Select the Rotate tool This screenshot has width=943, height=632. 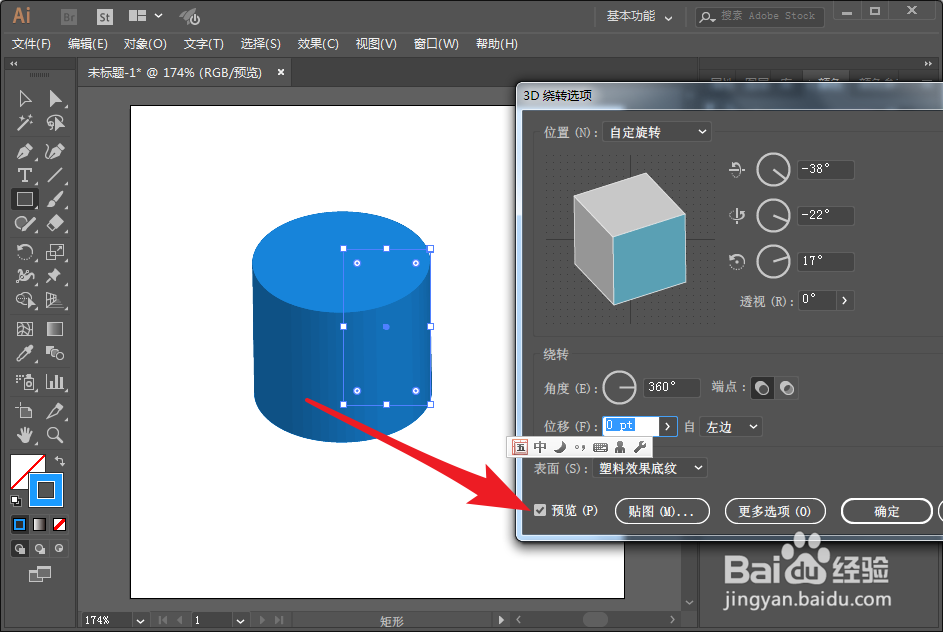pyautogui.click(x=25, y=251)
